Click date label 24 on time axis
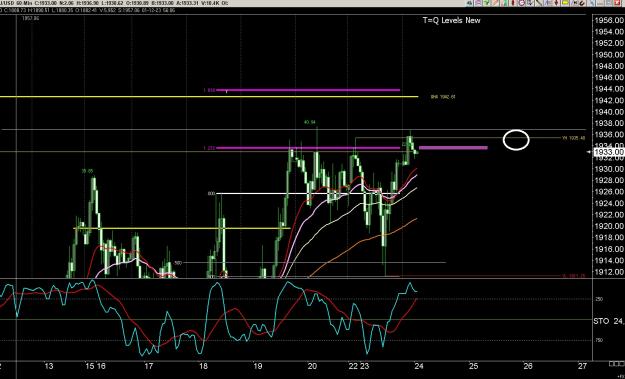Image resolution: width=625 pixels, height=379 pixels. (x=419, y=366)
